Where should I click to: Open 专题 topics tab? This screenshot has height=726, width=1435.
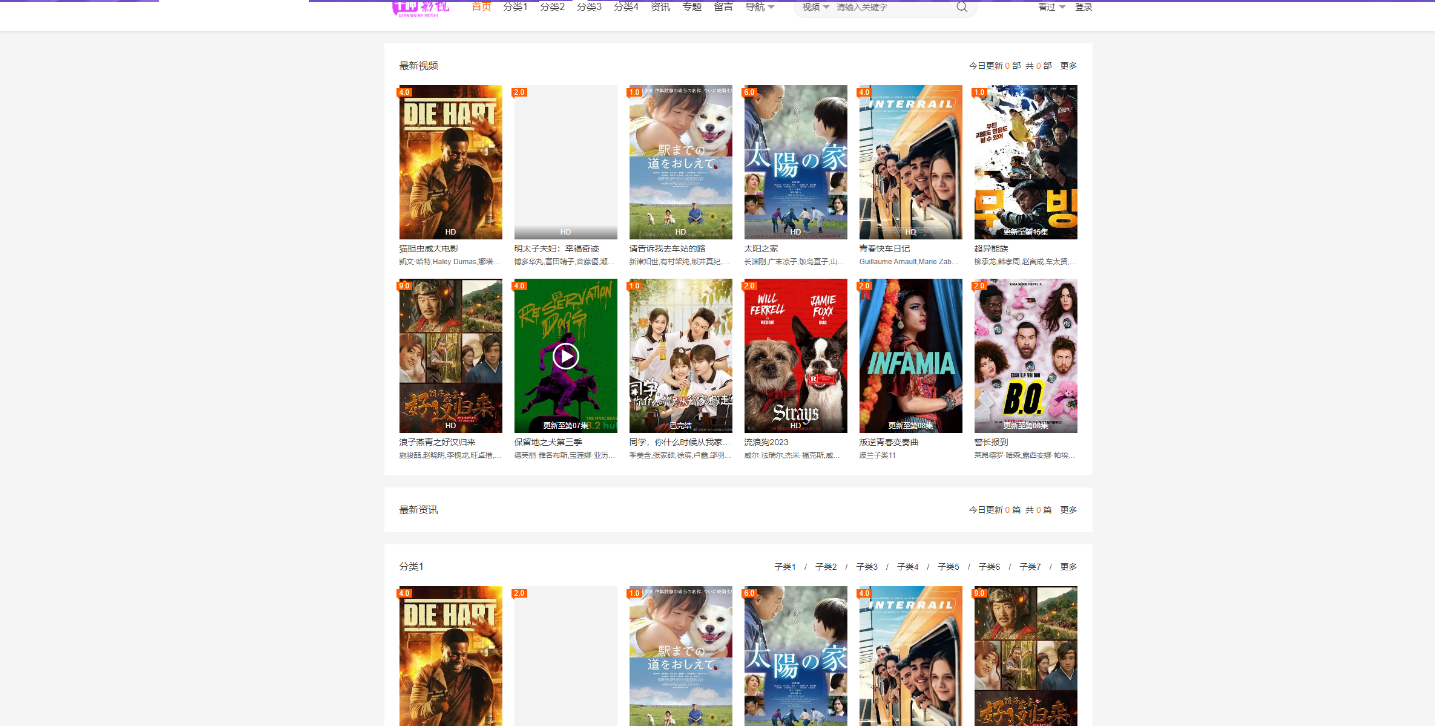[x=692, y=7]
